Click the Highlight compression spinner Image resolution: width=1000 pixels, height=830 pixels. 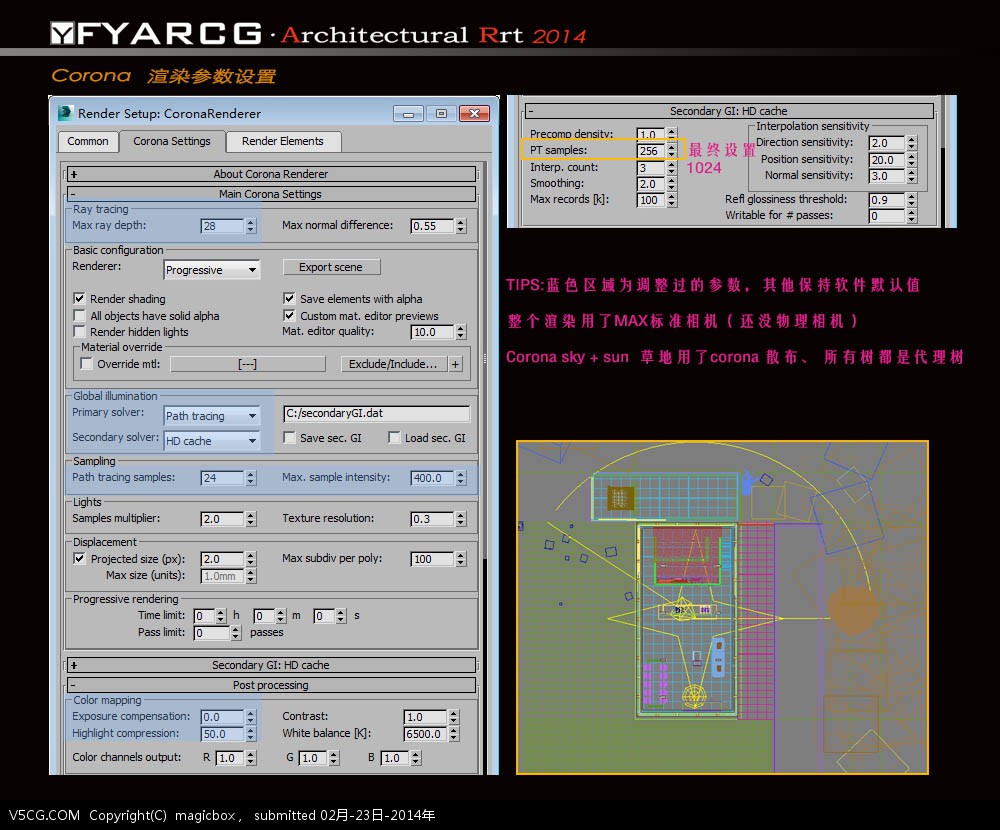pyautogui.click(x=251, y=734)
